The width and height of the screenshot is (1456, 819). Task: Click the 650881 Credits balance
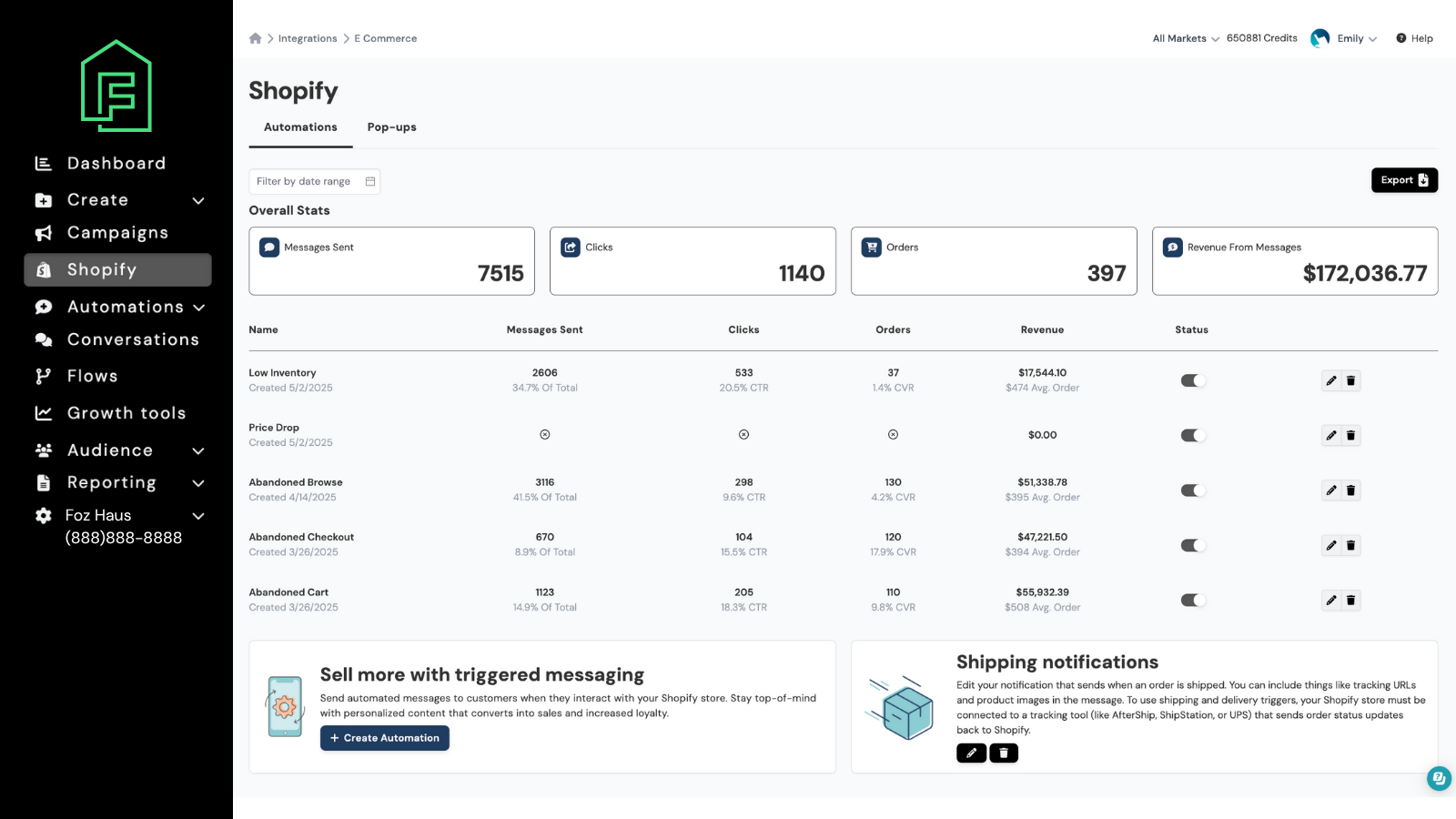click(x=1262, y=38)
